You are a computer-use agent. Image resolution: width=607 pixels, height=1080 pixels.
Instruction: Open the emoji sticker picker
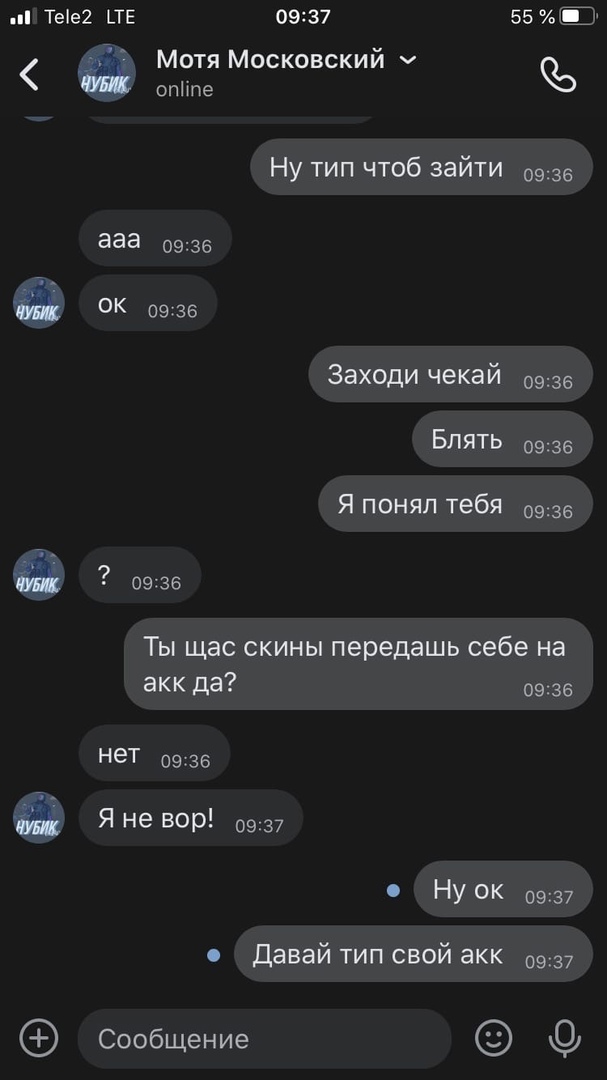(494, 1038)
